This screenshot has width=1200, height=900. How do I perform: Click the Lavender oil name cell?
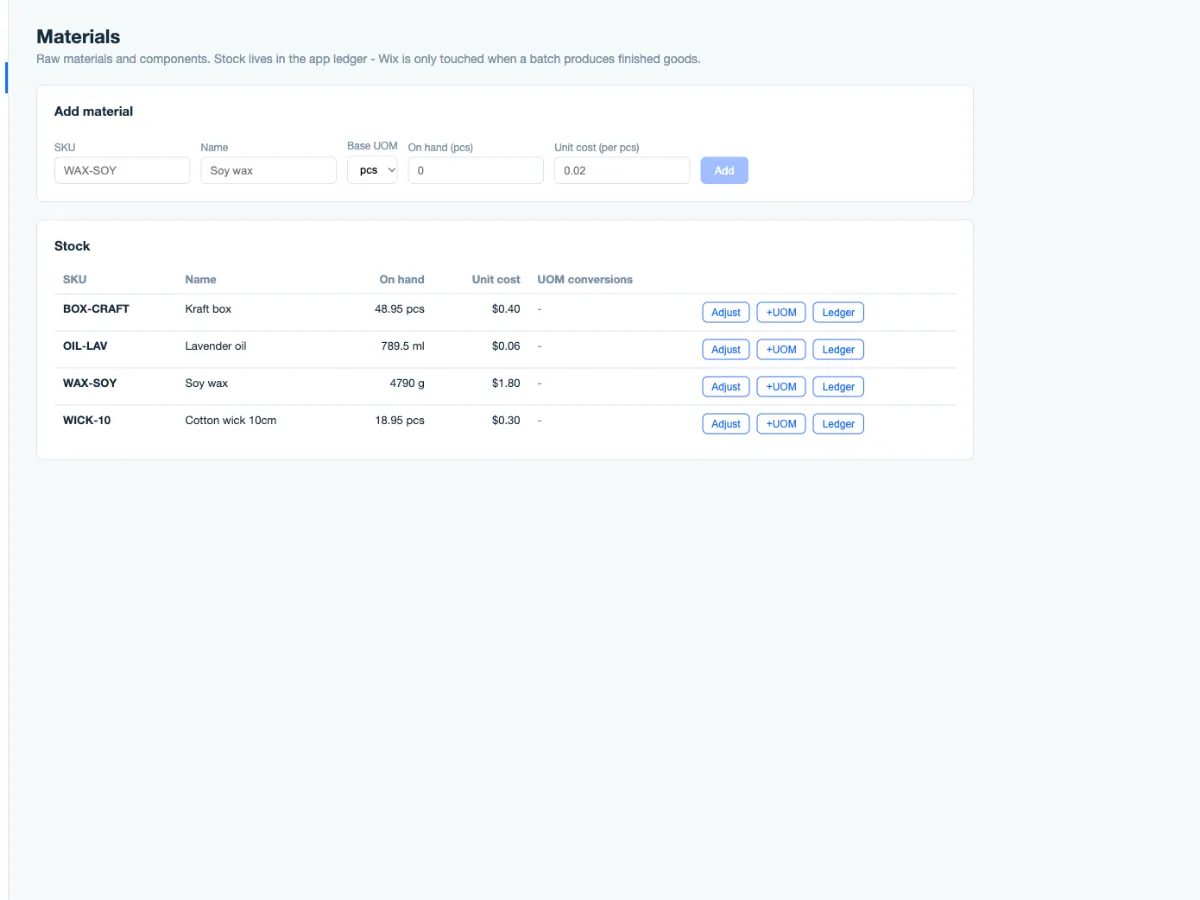(x=215, y=346)
